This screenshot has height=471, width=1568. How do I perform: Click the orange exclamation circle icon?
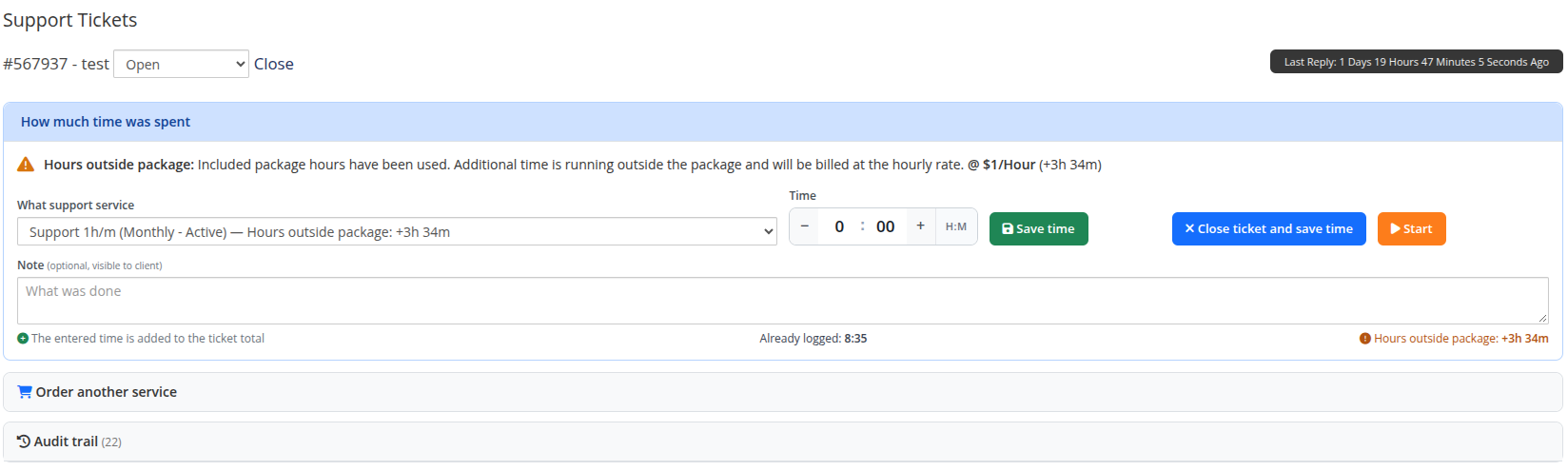[x=1365, y=339]
